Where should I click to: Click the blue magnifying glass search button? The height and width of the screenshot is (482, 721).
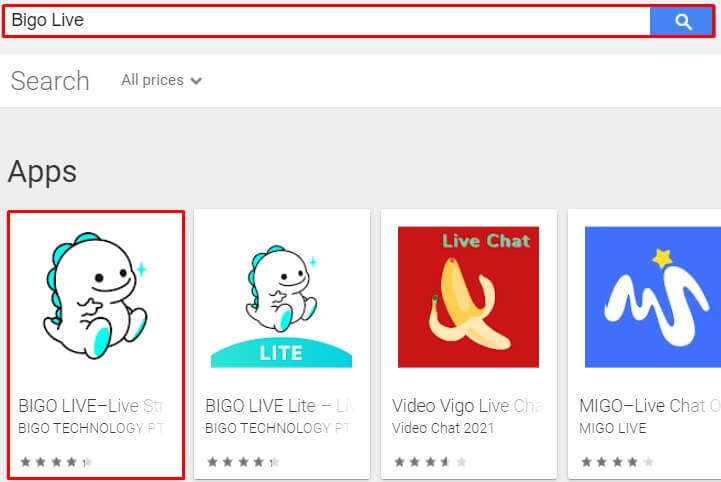click(x=683, y=21)
